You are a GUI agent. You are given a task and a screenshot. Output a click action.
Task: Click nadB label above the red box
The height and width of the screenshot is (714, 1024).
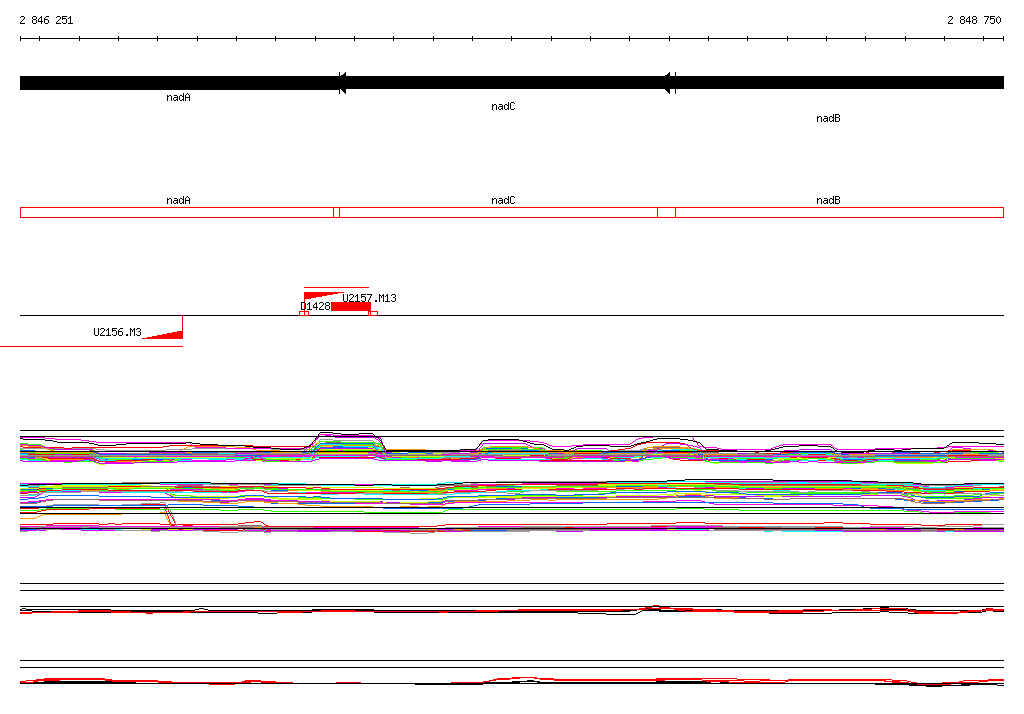click(828, 201)
